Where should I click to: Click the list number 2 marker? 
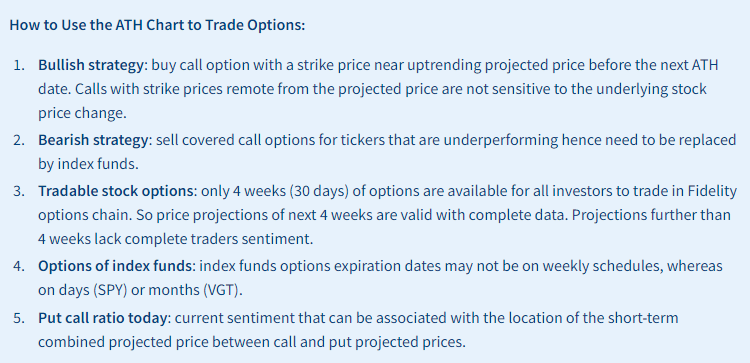tap(18, 141)
